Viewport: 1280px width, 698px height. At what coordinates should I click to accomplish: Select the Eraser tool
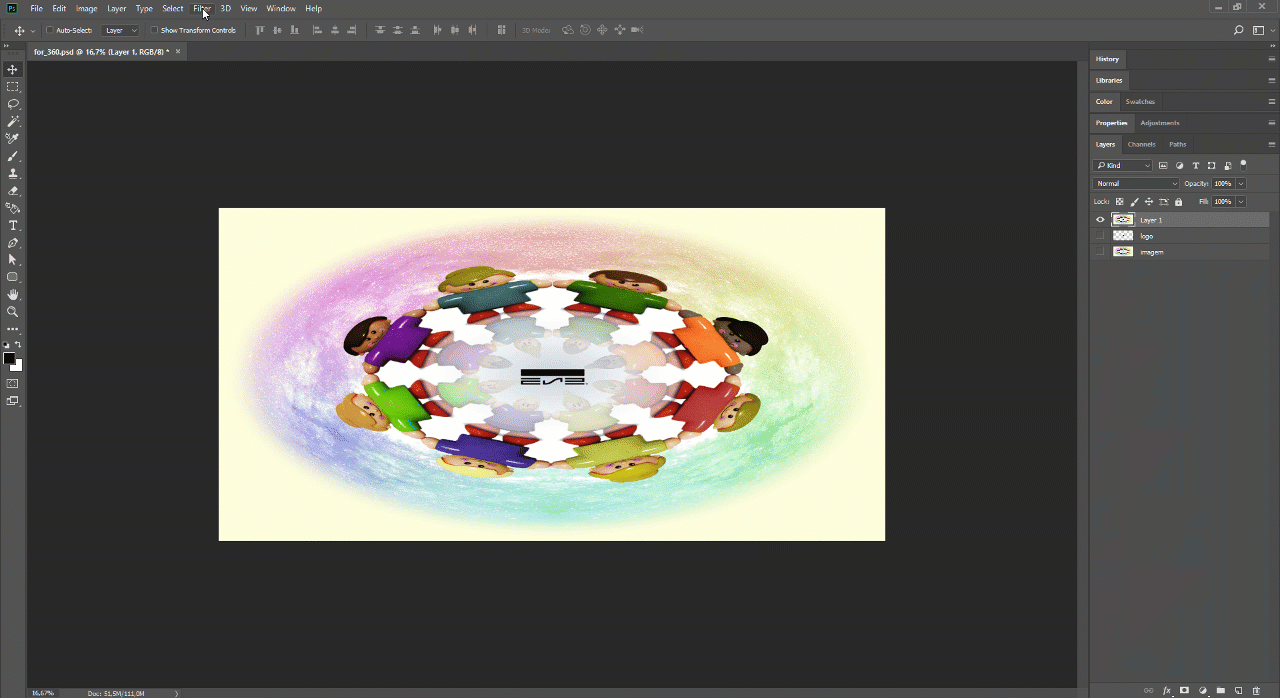pos(13,191)
